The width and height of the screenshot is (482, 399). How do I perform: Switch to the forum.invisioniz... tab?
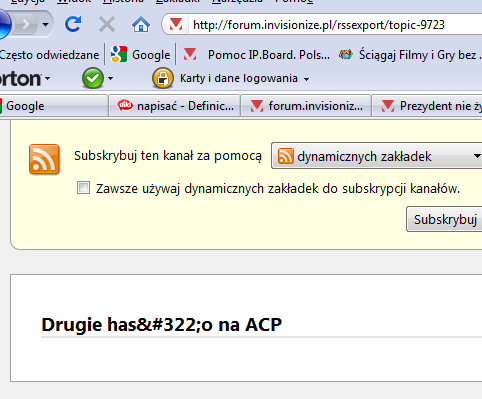306,106
